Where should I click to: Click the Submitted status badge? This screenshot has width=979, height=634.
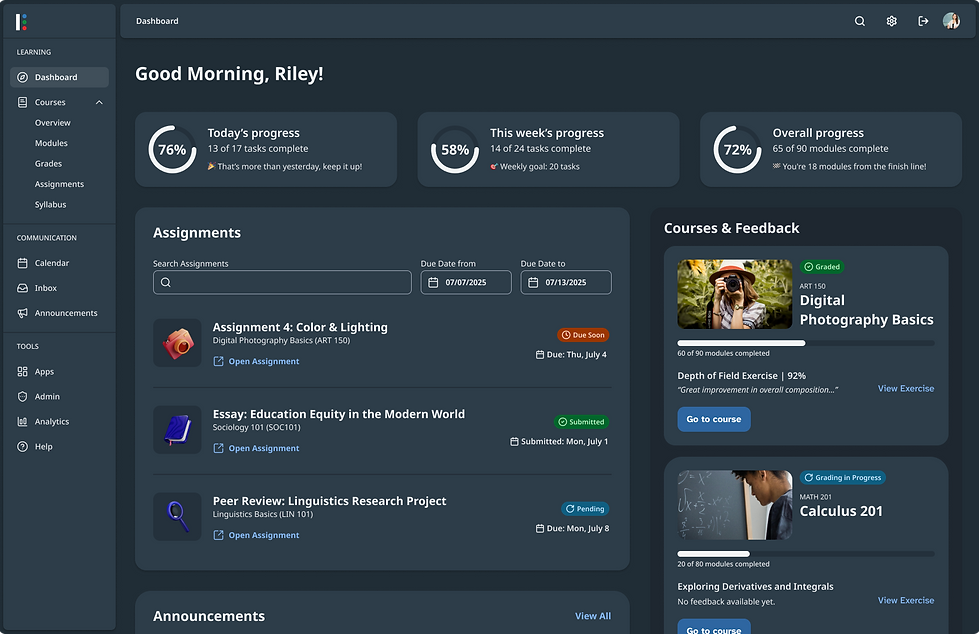581,422
